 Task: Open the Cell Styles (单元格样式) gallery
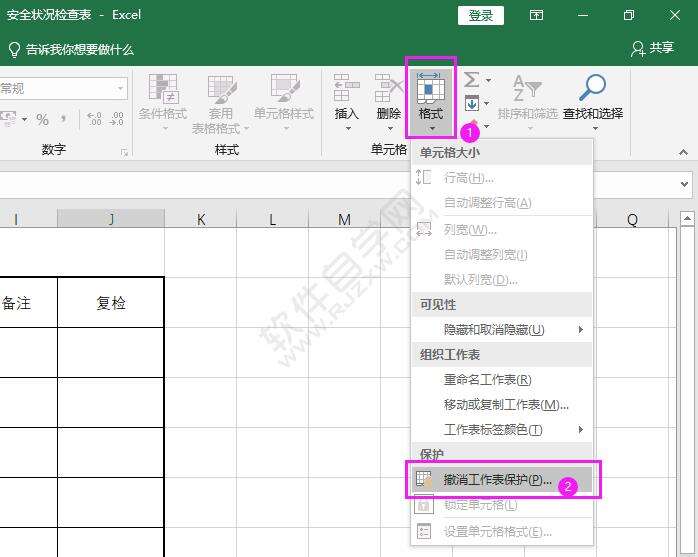point(284,102)
